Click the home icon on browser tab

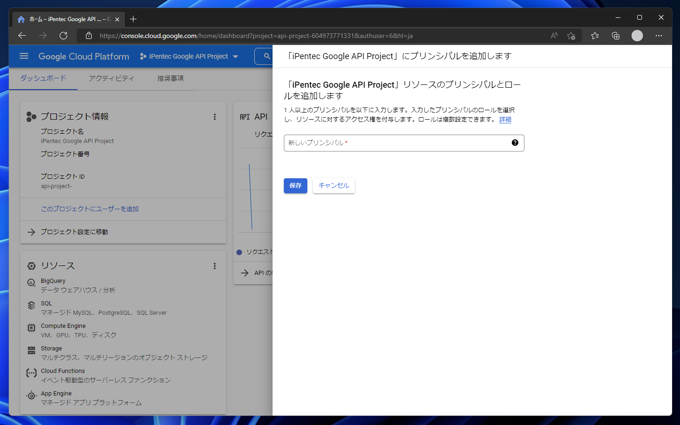click(21, 20)
